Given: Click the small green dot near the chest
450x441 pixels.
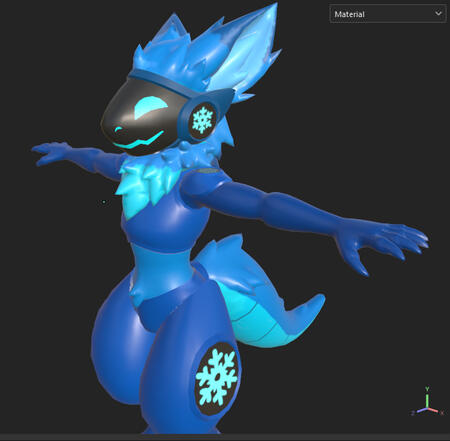Looking at the screenshot, I should point(104,202).
